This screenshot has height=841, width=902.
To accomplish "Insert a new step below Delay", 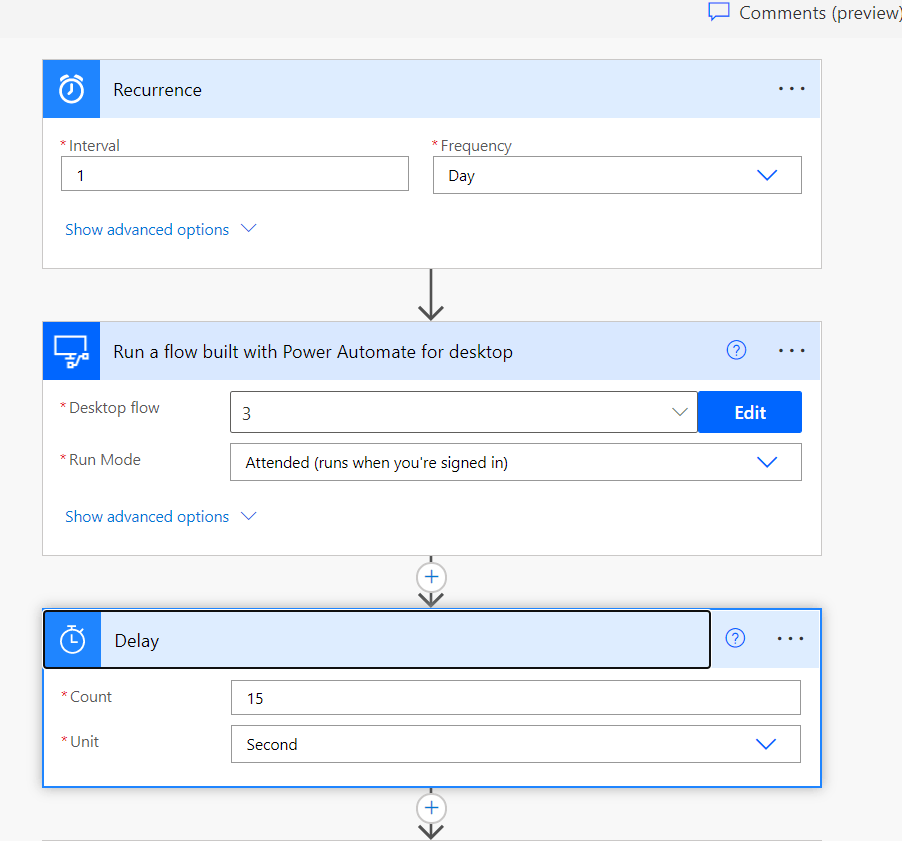I will (x=431, y=808).
